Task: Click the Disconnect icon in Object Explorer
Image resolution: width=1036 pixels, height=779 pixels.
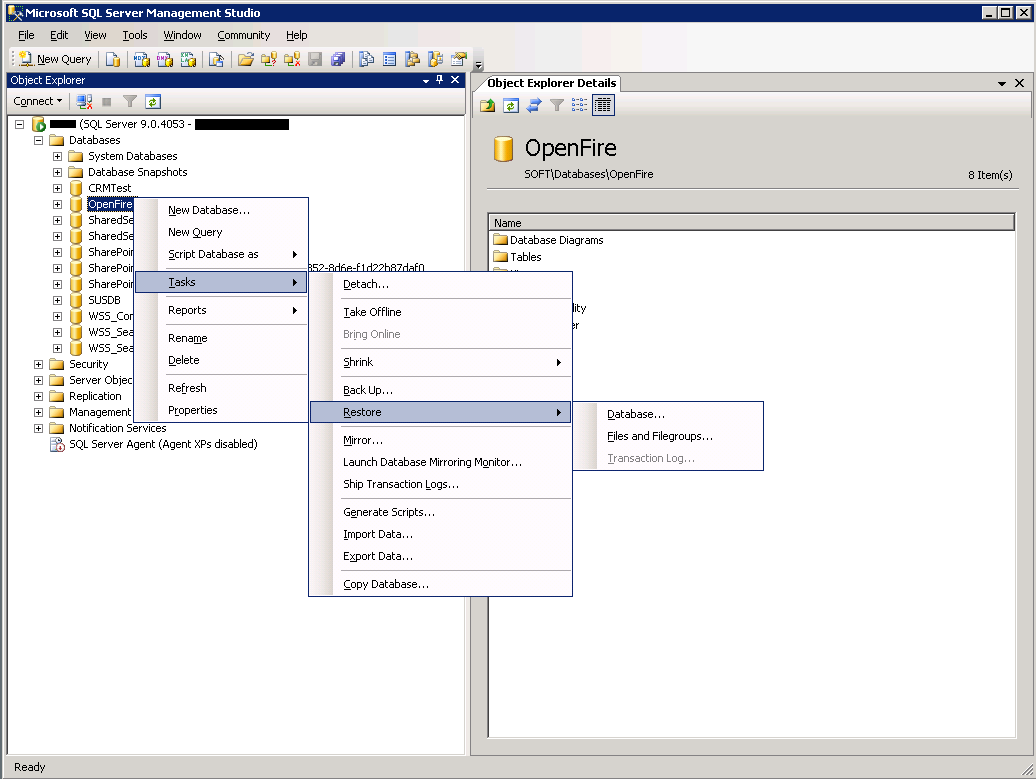Action: pos(84,102)
